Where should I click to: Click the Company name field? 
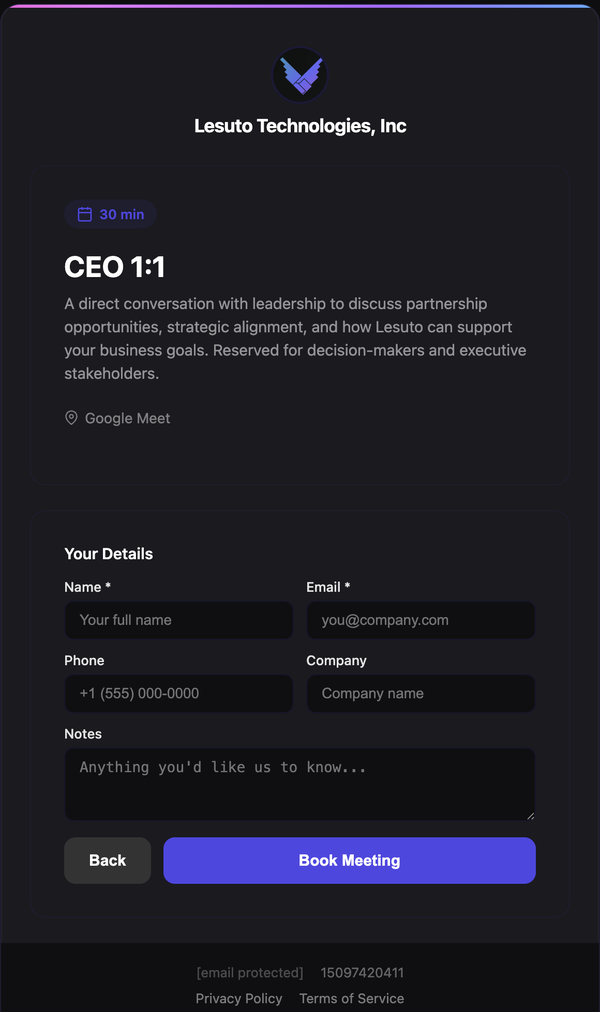(420, 693)
